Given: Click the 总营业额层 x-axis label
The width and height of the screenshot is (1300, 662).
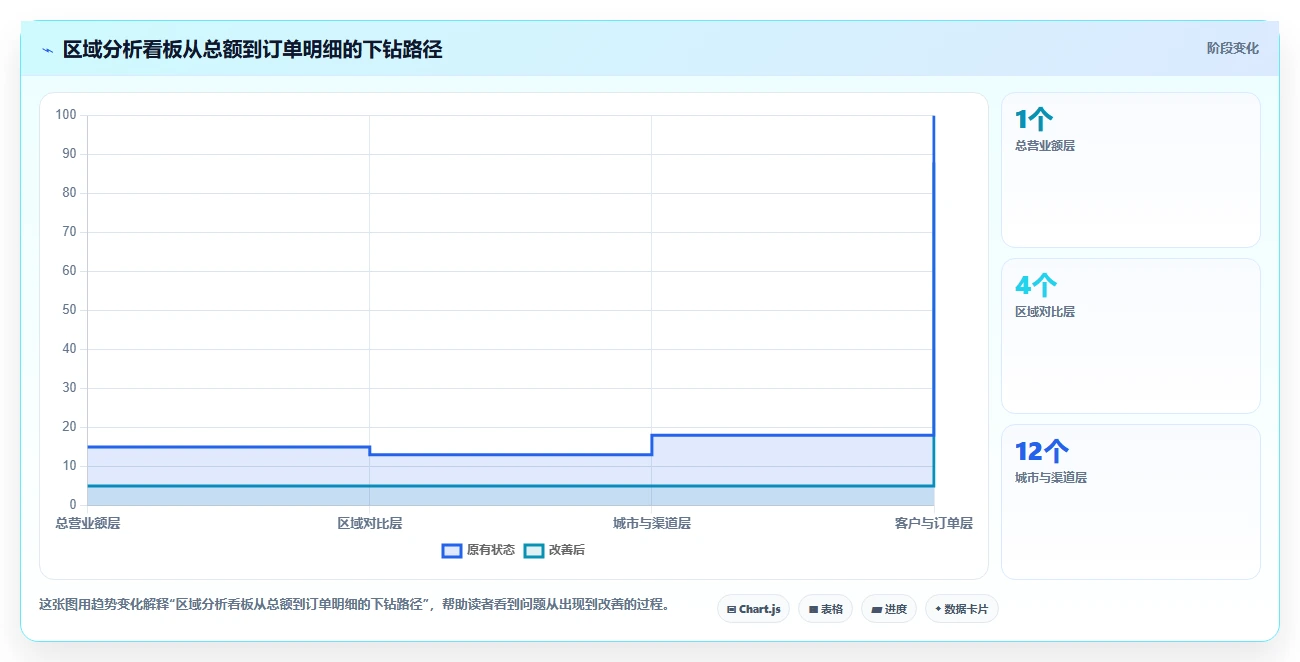Looking at the screenshot, I should tap(88, 523).
